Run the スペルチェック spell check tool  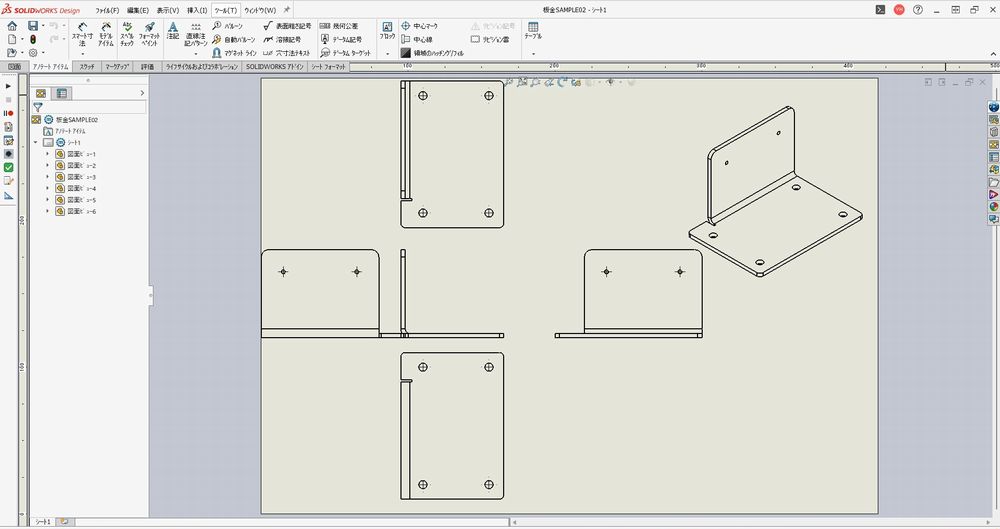tap(127, 34)
